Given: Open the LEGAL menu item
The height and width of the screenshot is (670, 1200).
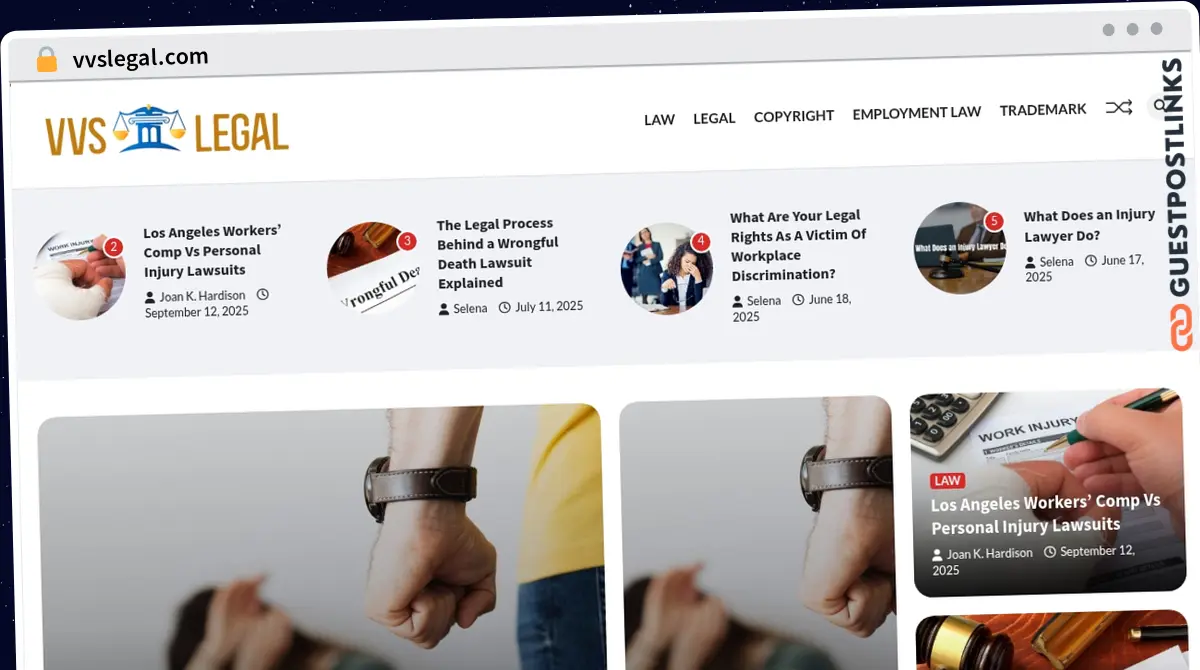Looking at the screenshot, I should (x=714, y=118).
